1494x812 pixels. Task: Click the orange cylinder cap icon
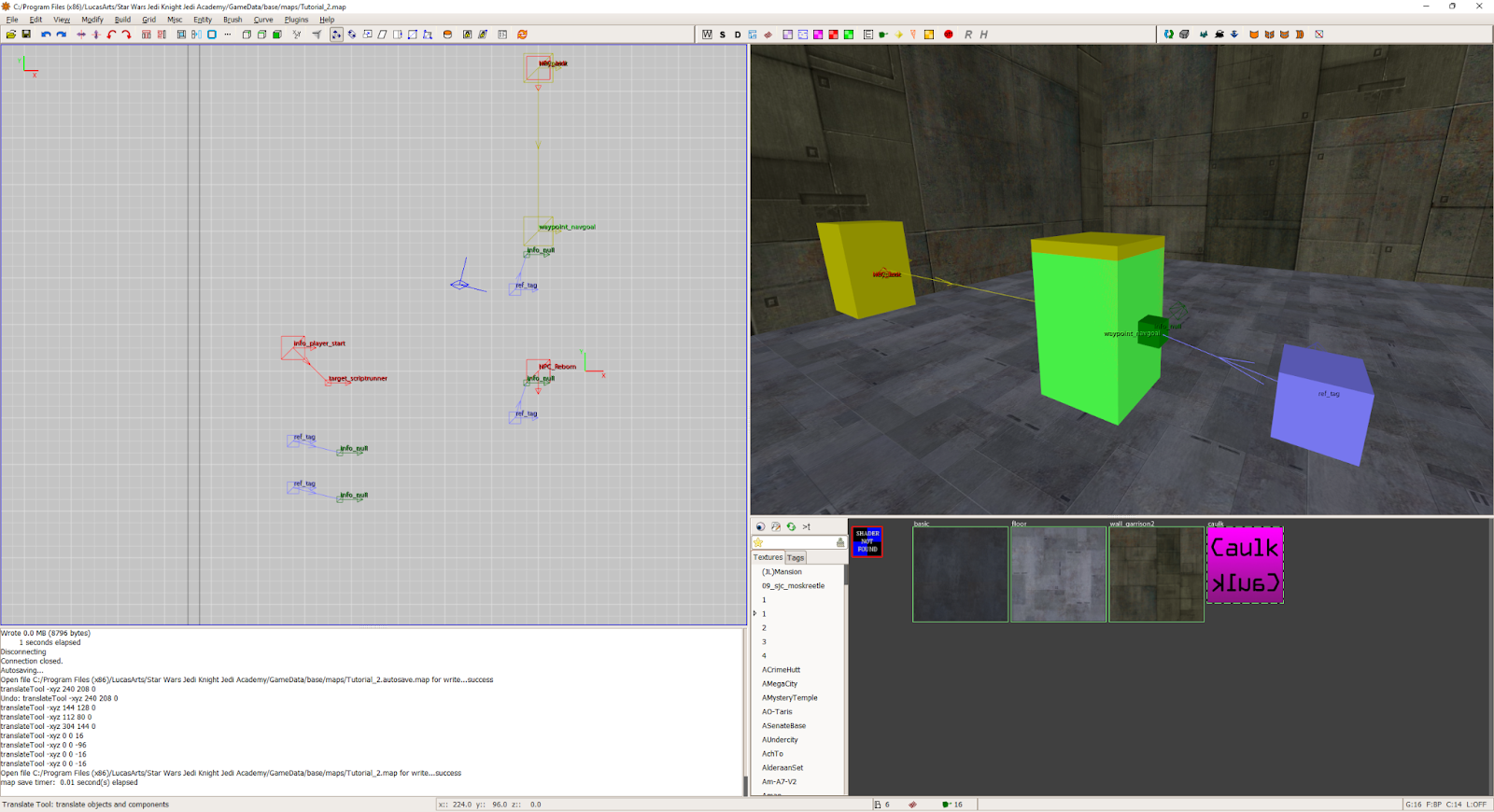(447, 35)
